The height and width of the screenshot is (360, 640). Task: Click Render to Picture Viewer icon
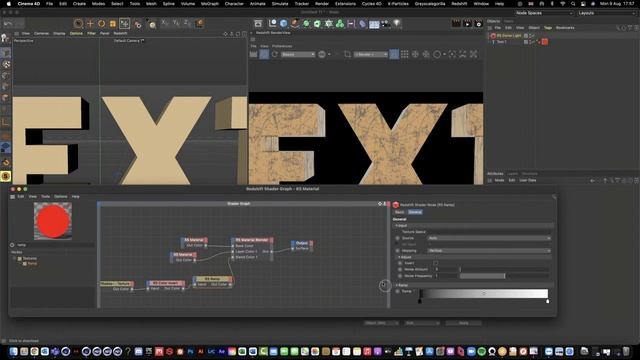tap(467, 24)
